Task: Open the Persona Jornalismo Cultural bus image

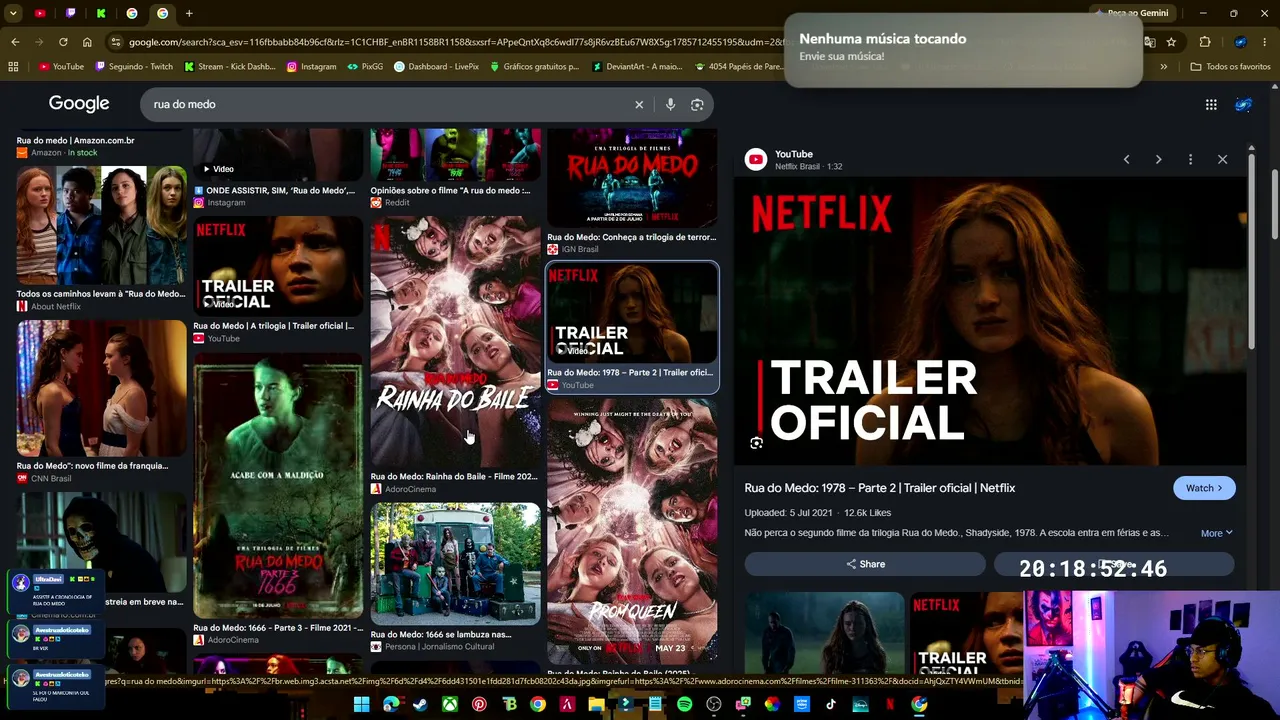Action: click(x=455, y=564)
